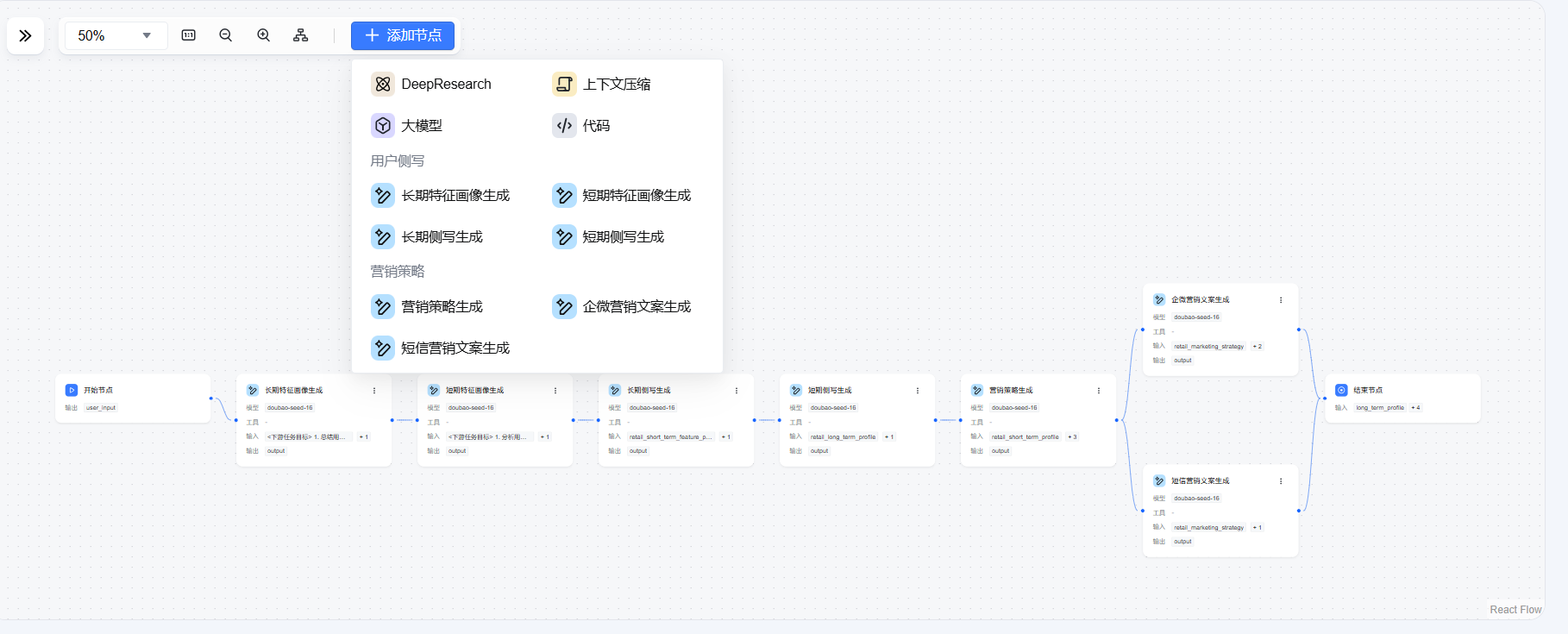
Task: Open the three-dot menu on 短期特征画像生成 node
Action: coord(555,391)
